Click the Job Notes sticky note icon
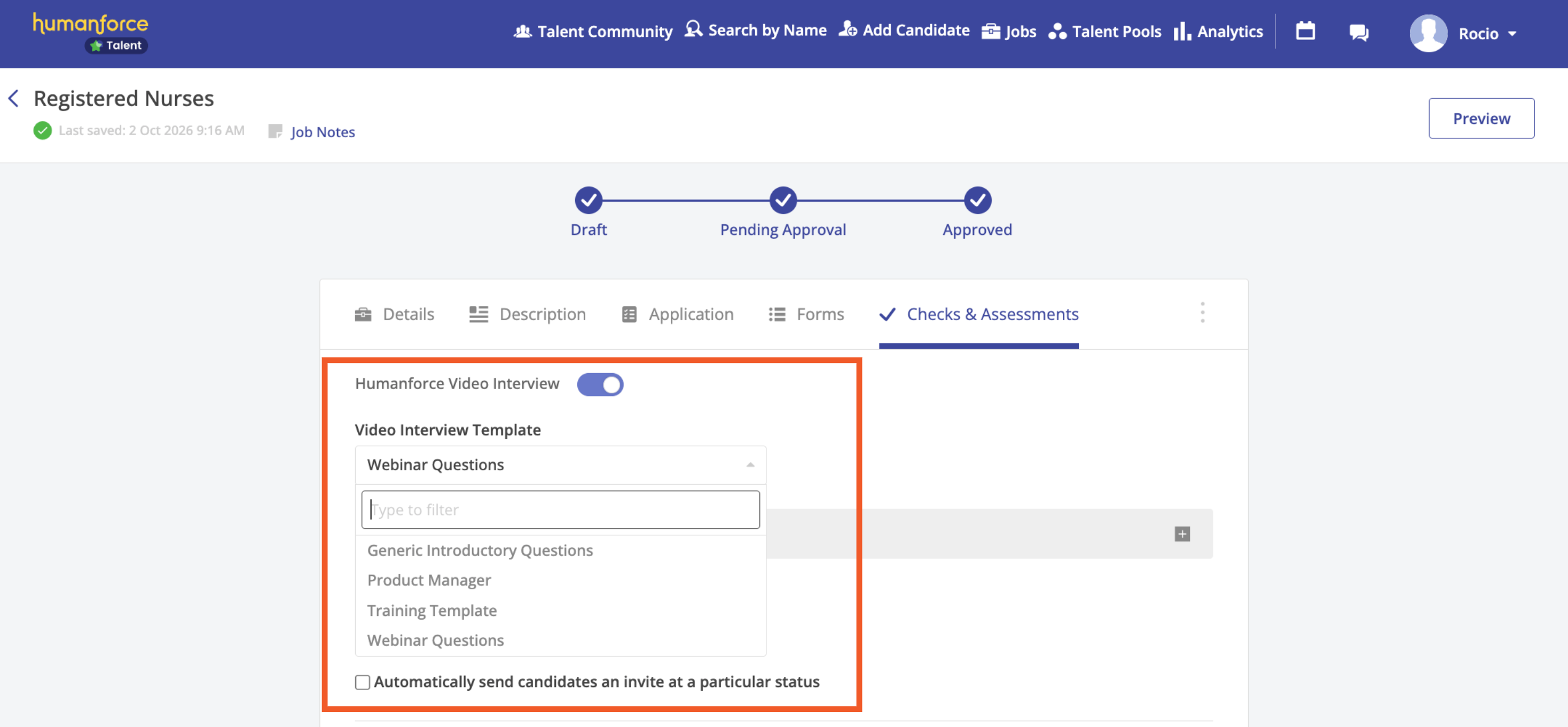Image resolution: width=1568 pixels, height=727 pixels. [x=275, y=131]
